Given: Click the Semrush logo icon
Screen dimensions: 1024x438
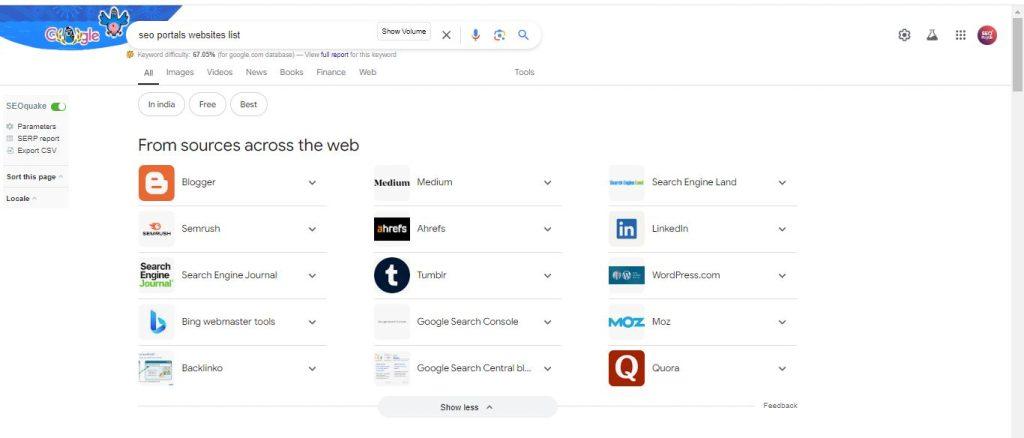Looking at the screenshot, I should coord(157,229).
